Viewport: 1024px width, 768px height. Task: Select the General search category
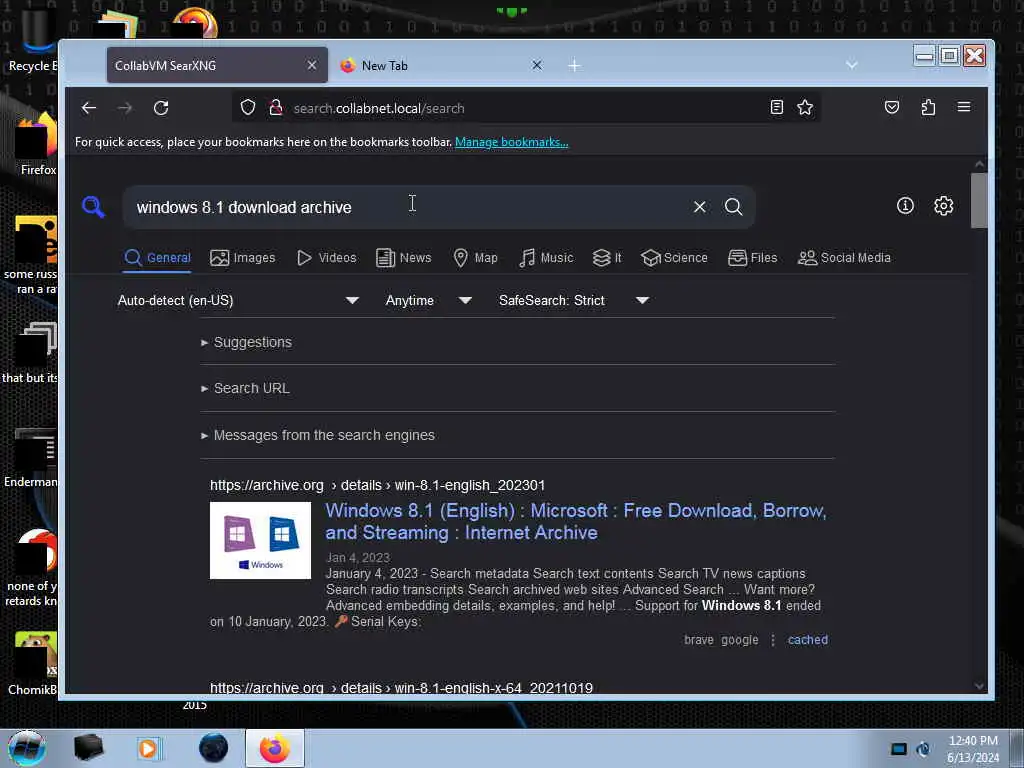pyautogui.click(x=157, y=257)
